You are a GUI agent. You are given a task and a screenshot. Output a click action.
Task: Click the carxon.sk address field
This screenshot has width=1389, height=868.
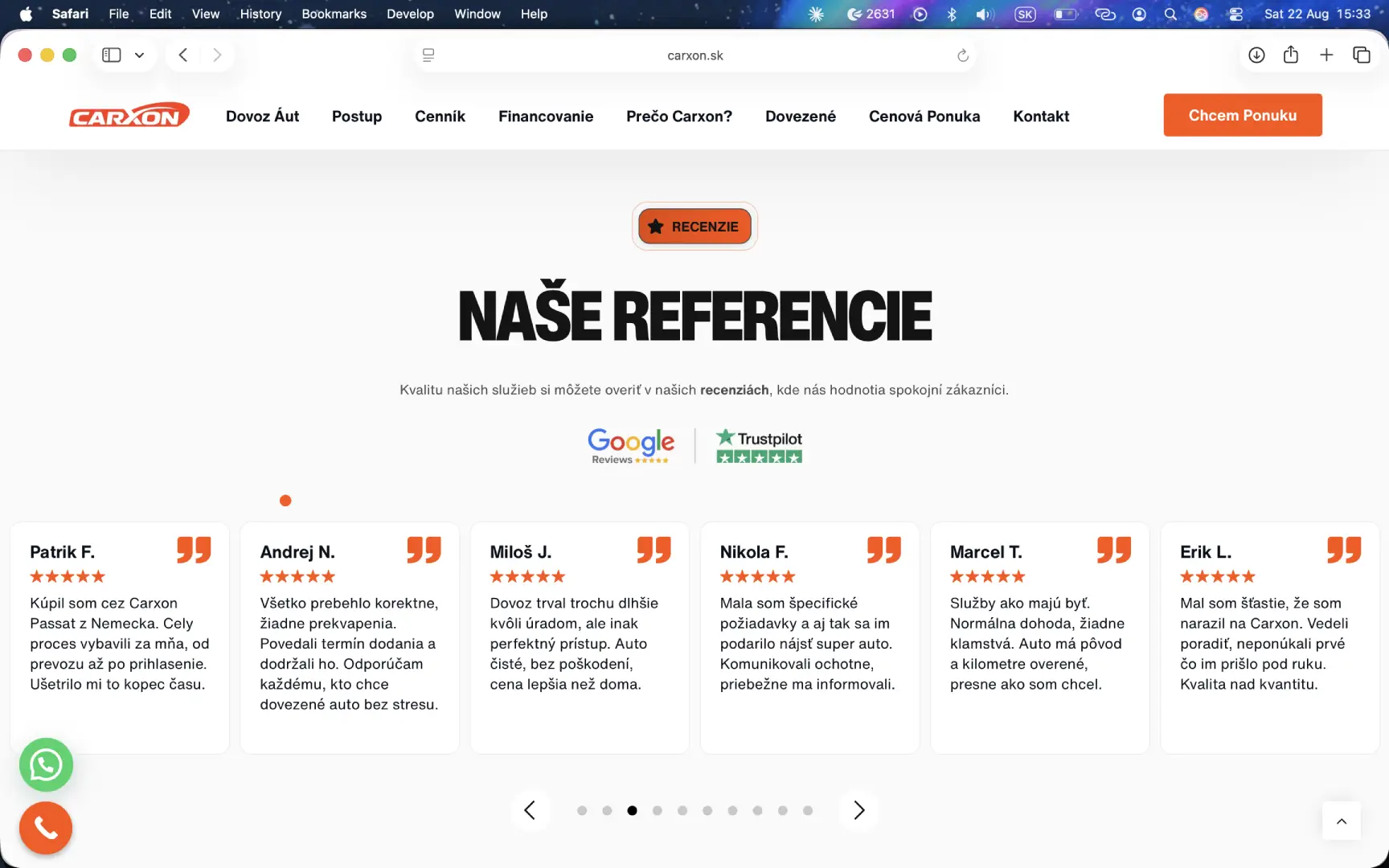pyautogui.click(x=694, y=55)
